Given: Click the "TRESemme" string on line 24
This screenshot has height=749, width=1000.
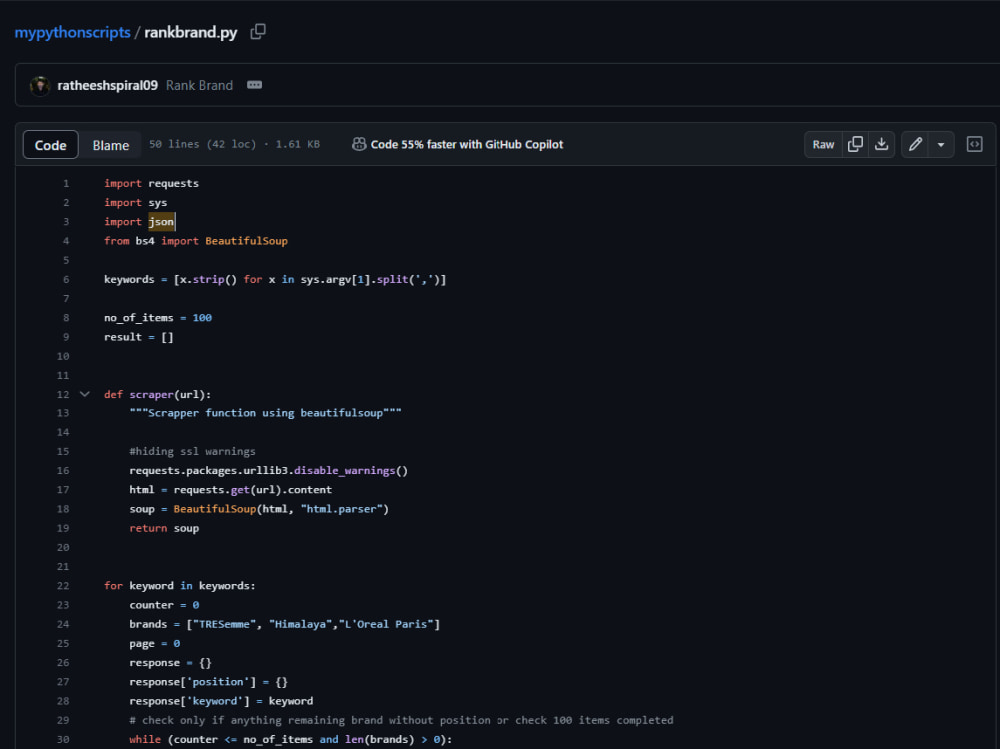Looking at the screenshot, I should (x=224, y=624).
